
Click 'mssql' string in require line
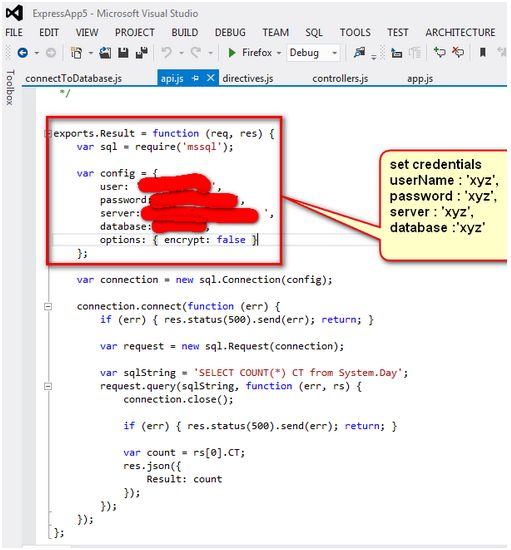click(x=202, y=147)
